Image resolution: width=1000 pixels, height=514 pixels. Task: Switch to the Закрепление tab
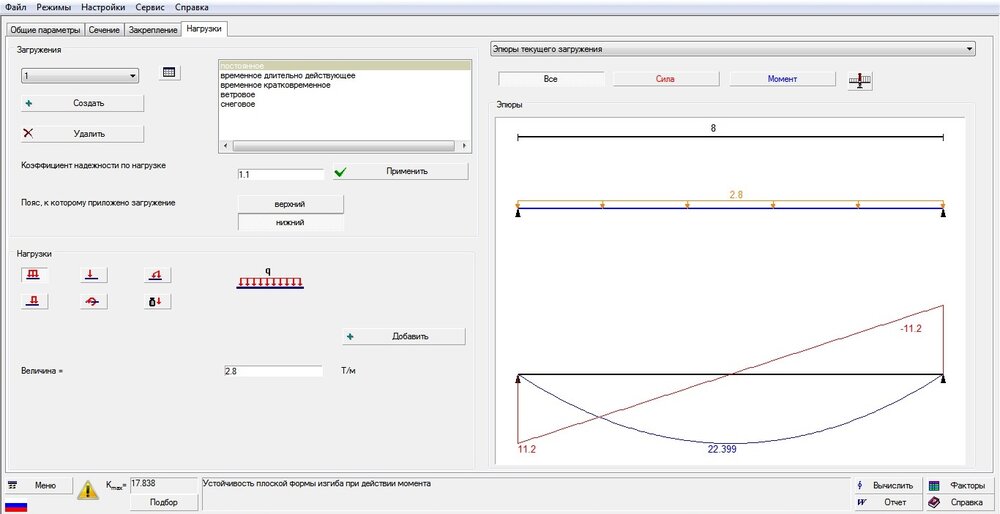pos(153,30)
